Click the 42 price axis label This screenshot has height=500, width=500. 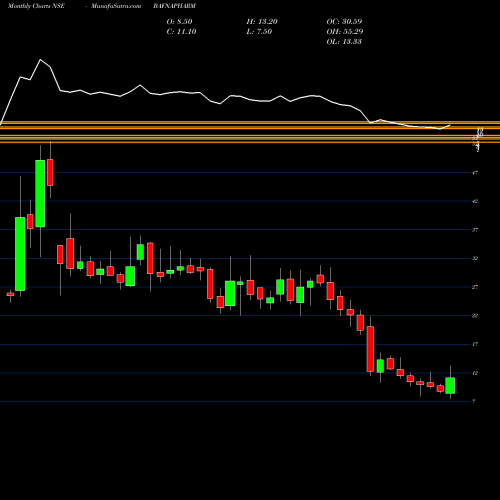coord(475,201)
